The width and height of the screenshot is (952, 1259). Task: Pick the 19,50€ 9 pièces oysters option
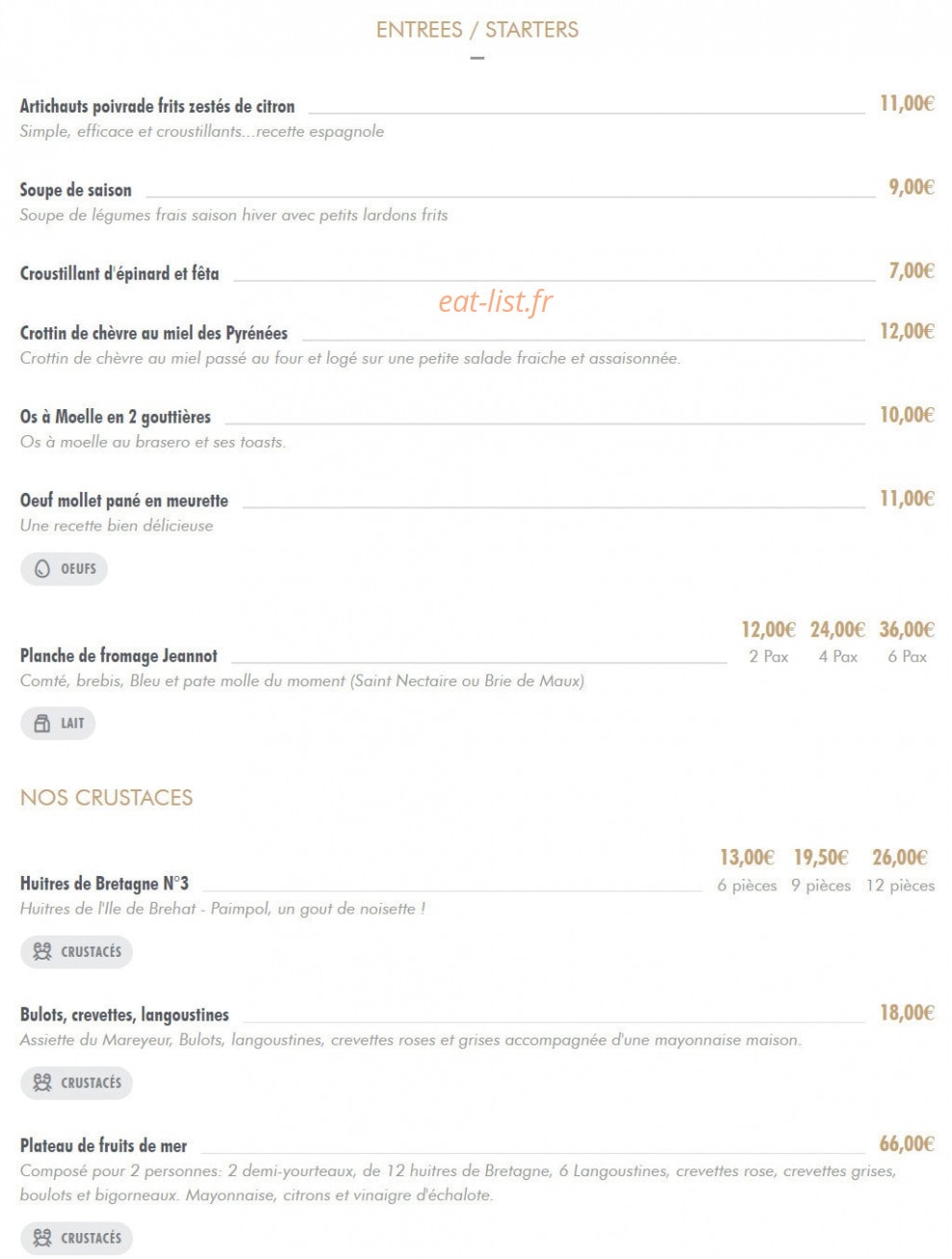pyautogui.click(x=821, y=870)
